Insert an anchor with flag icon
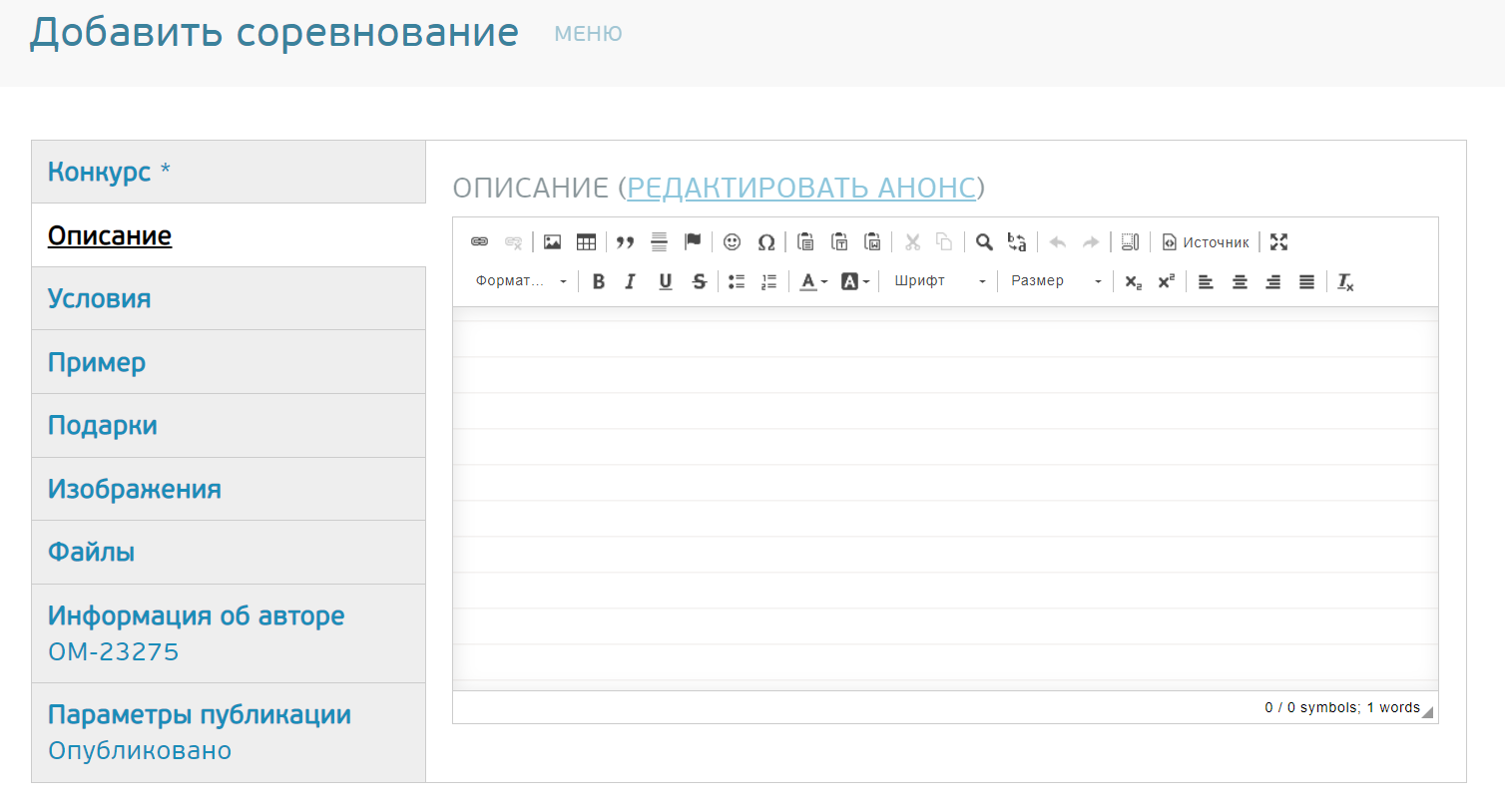Image resolution: width=1505 pixels, height=812 pixels. tap(693, 242)
